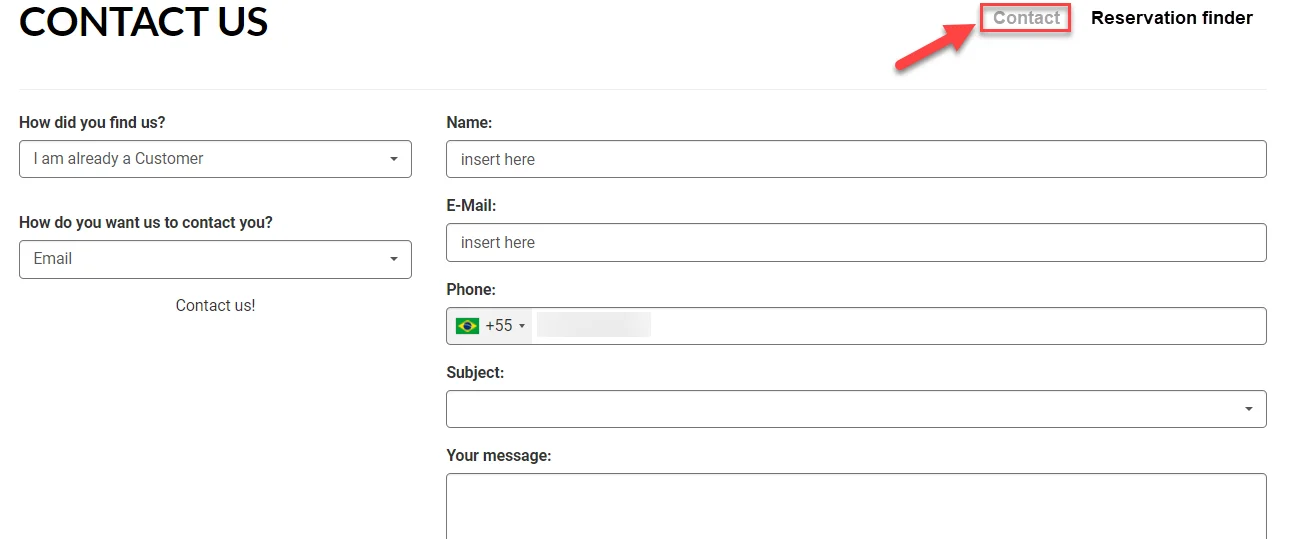
Task: Submit with the "Contact us!" button
Action: [x=215, y=305]
